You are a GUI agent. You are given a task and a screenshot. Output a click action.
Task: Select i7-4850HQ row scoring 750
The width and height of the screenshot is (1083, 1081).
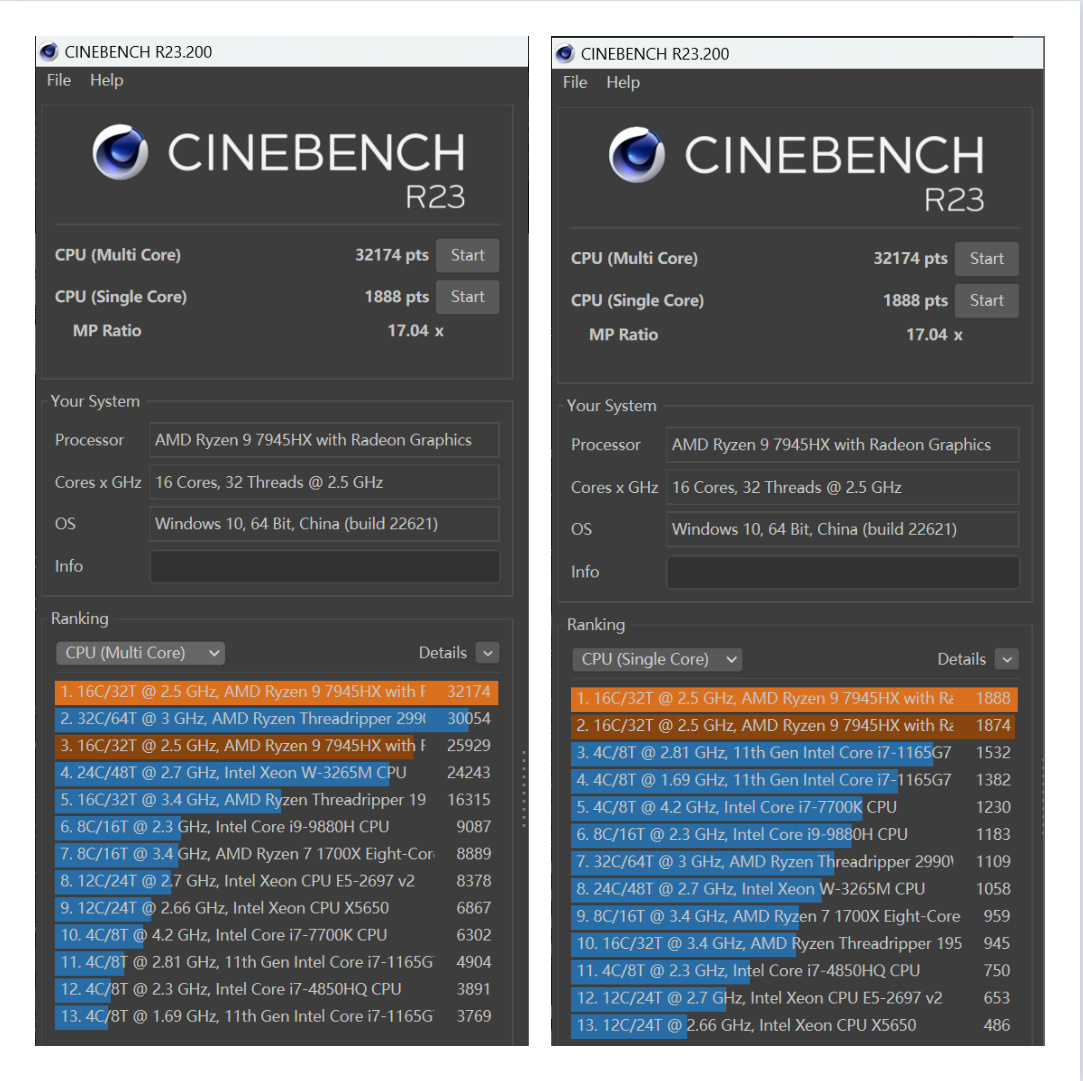794,971
